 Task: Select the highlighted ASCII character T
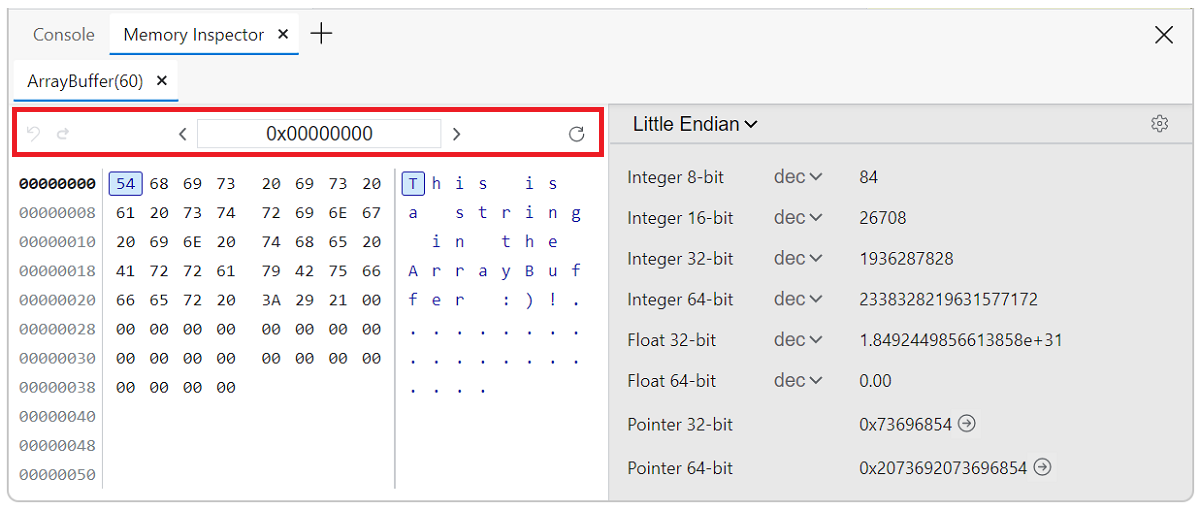413,184
